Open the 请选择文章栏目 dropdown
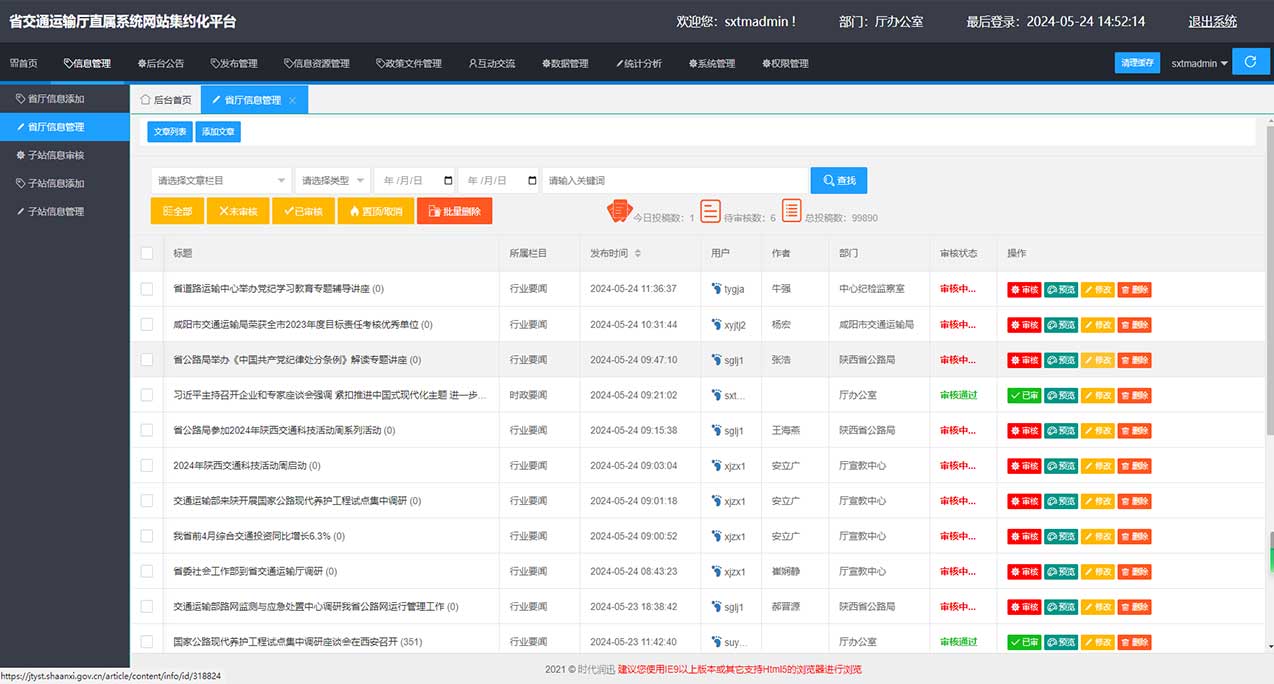1274x684 pixels. [221, 181]
